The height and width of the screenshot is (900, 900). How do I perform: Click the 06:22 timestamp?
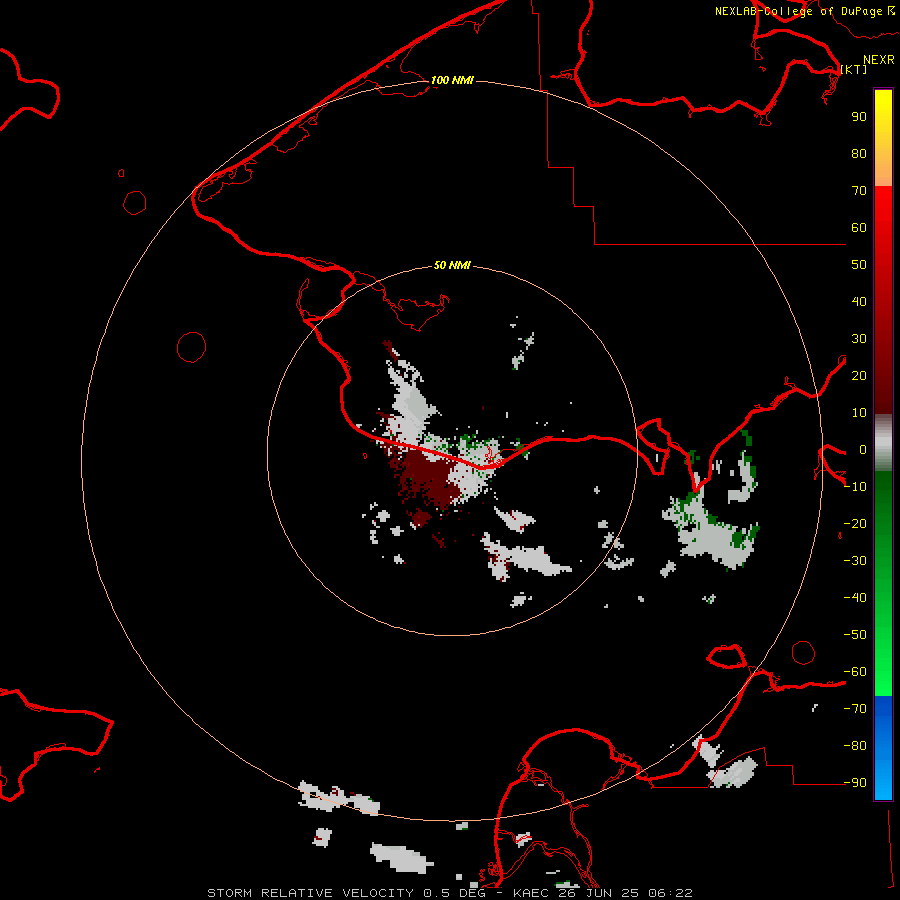(x=670, y=893)
